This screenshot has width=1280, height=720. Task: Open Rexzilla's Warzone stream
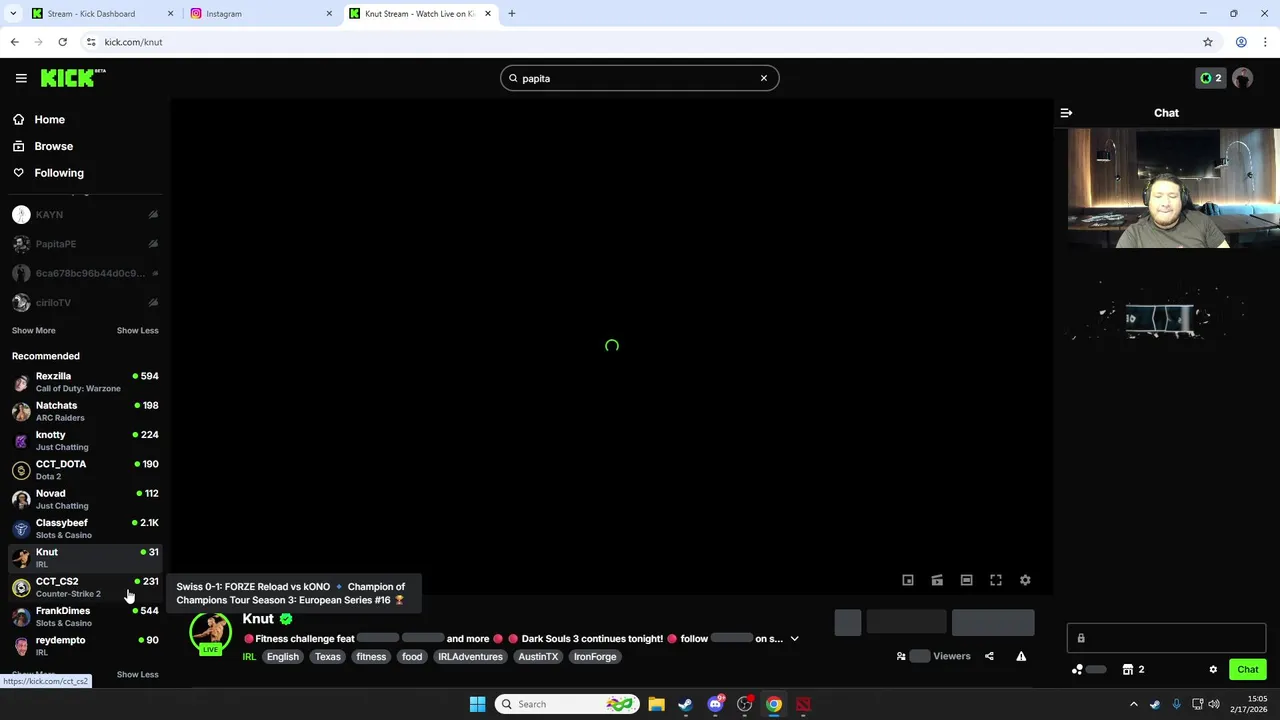(85, 382)
